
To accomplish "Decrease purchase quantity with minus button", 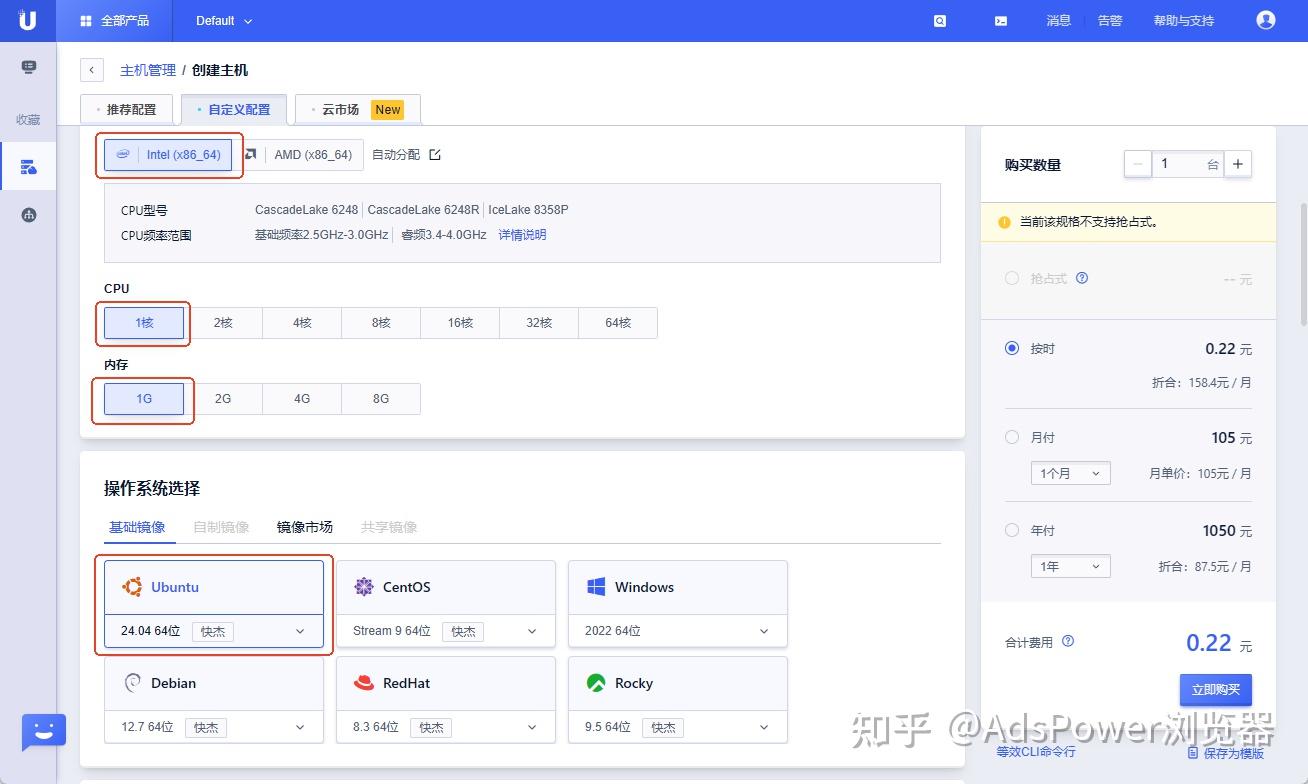I will point(1137,164).
